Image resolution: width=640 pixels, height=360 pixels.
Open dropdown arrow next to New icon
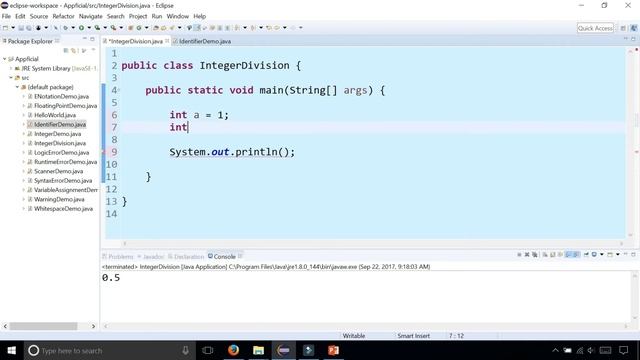click(x=13, y=28)
